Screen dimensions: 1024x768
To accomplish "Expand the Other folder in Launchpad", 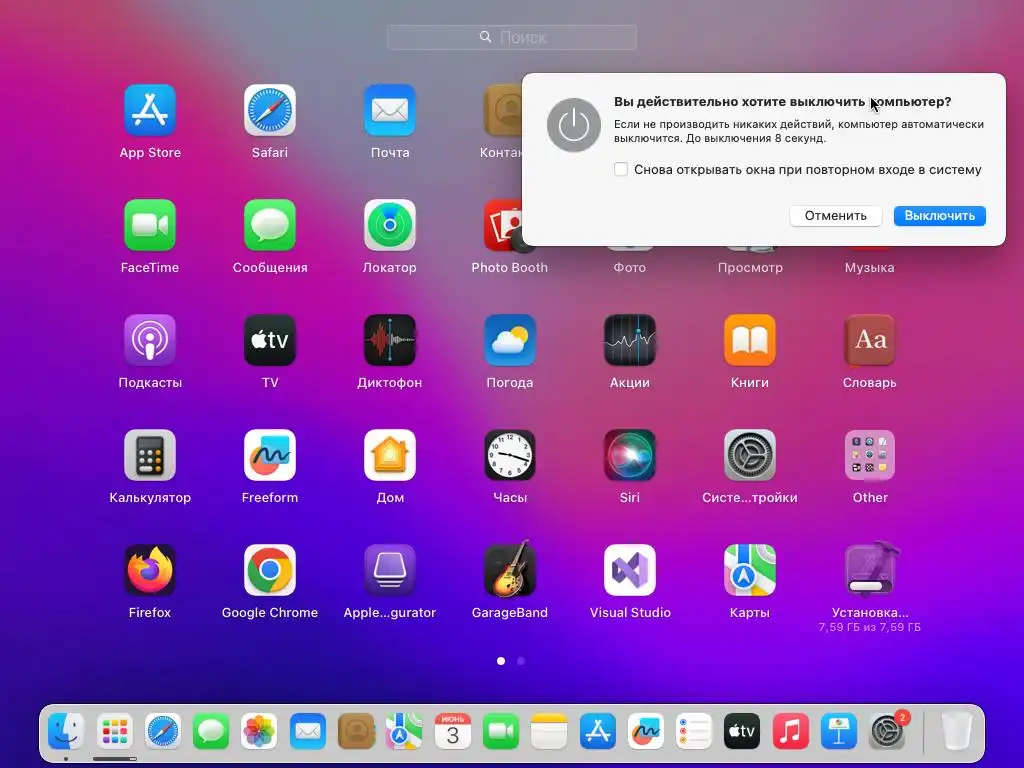I will [x=870, y=455].
